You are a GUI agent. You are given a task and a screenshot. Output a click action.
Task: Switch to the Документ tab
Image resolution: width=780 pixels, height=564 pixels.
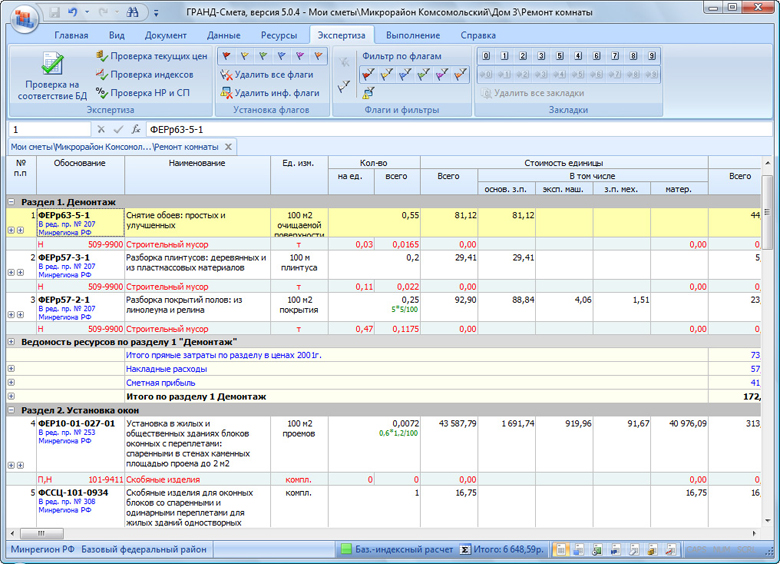click(x=166, y=35)
